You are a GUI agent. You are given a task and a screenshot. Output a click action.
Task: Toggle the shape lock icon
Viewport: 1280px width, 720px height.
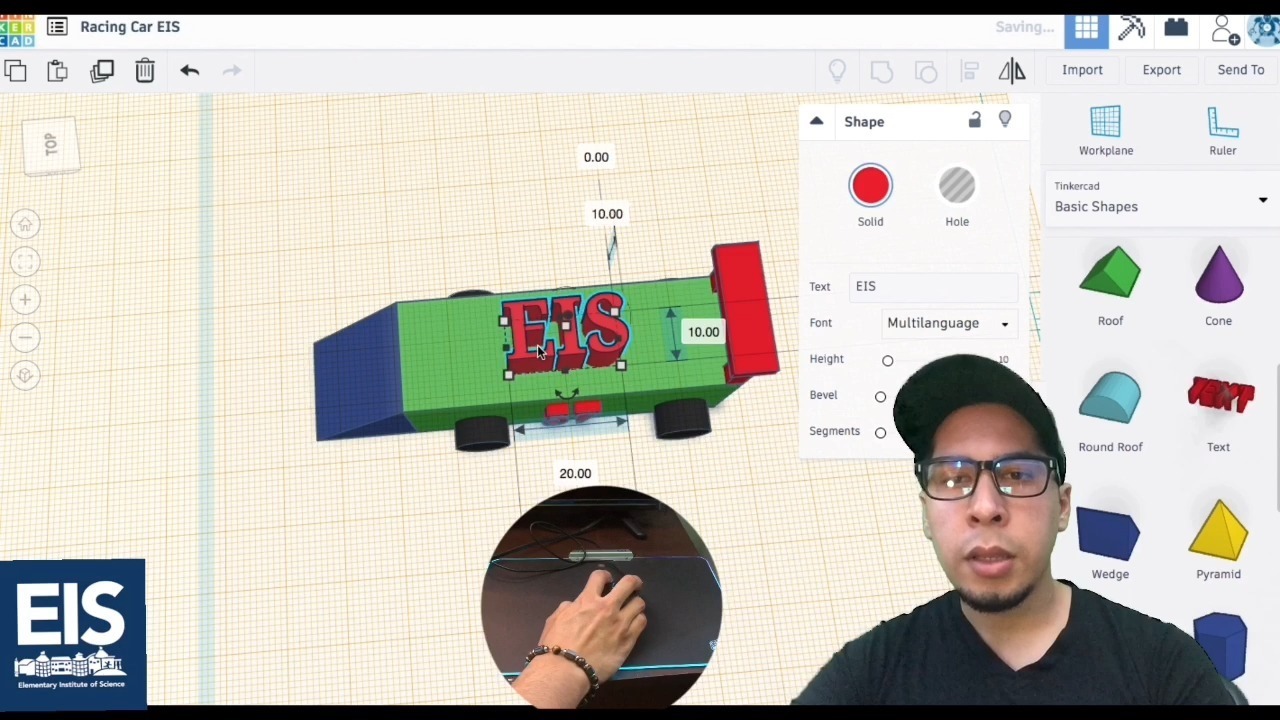click(x=975, y=120)
